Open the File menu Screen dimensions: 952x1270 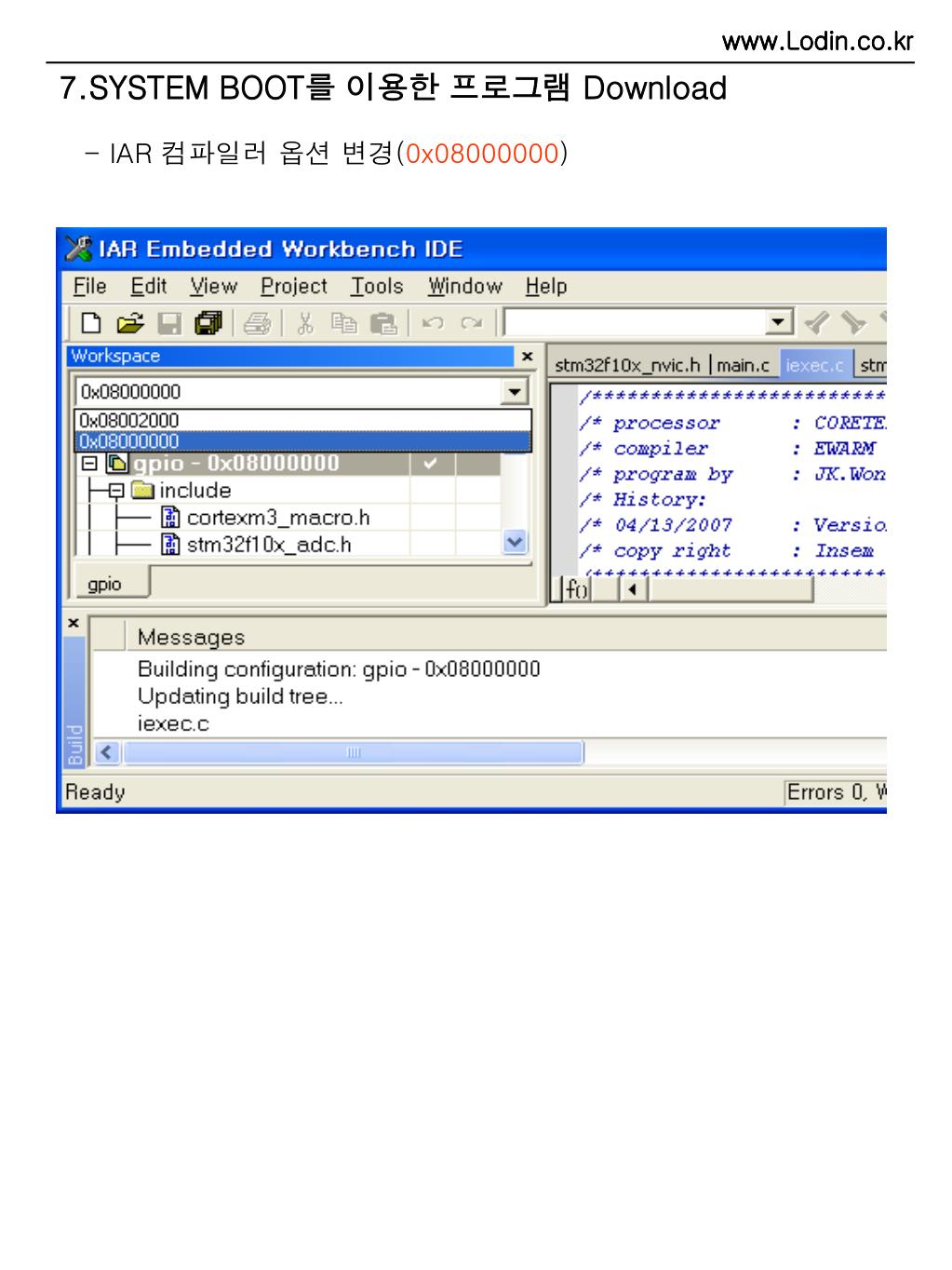pyautogui.click(x=89, y=286)
